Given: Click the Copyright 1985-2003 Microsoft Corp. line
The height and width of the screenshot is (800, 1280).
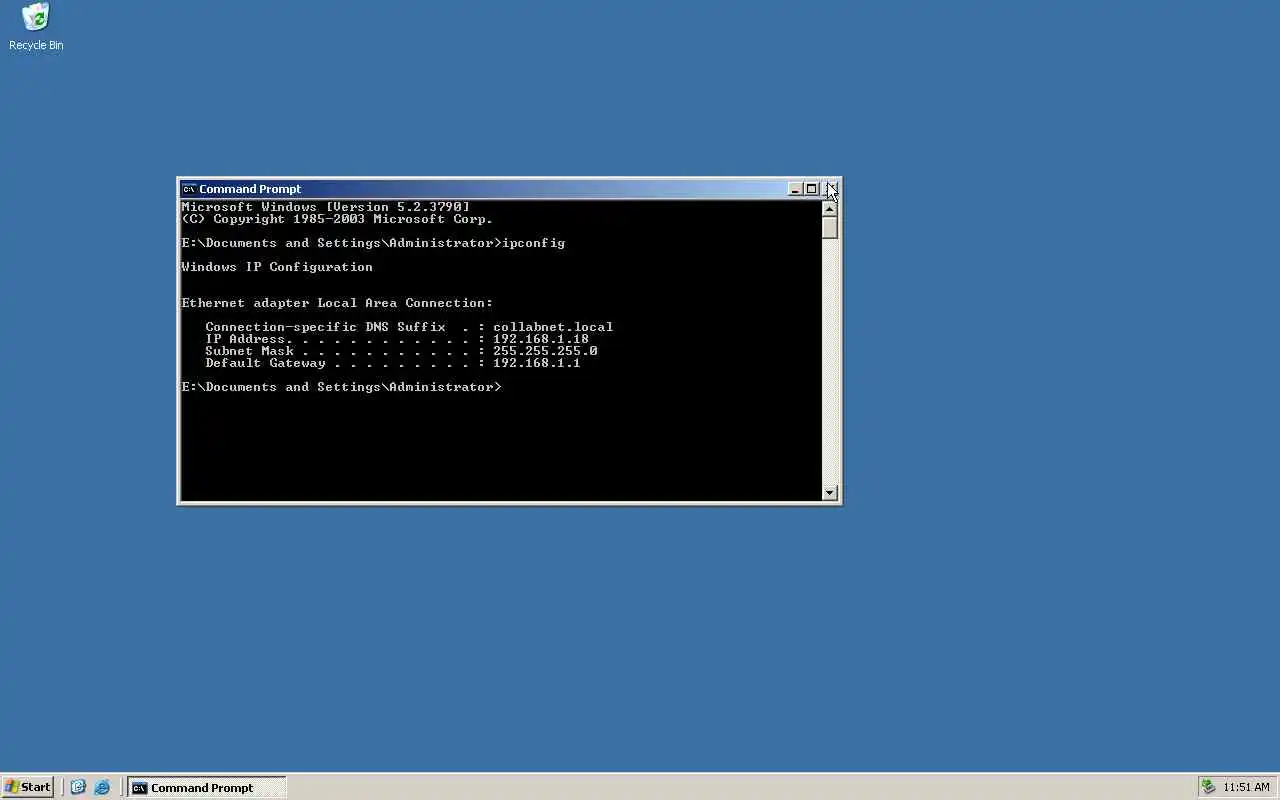Looking at the screenshot, I should coord(337,219).
